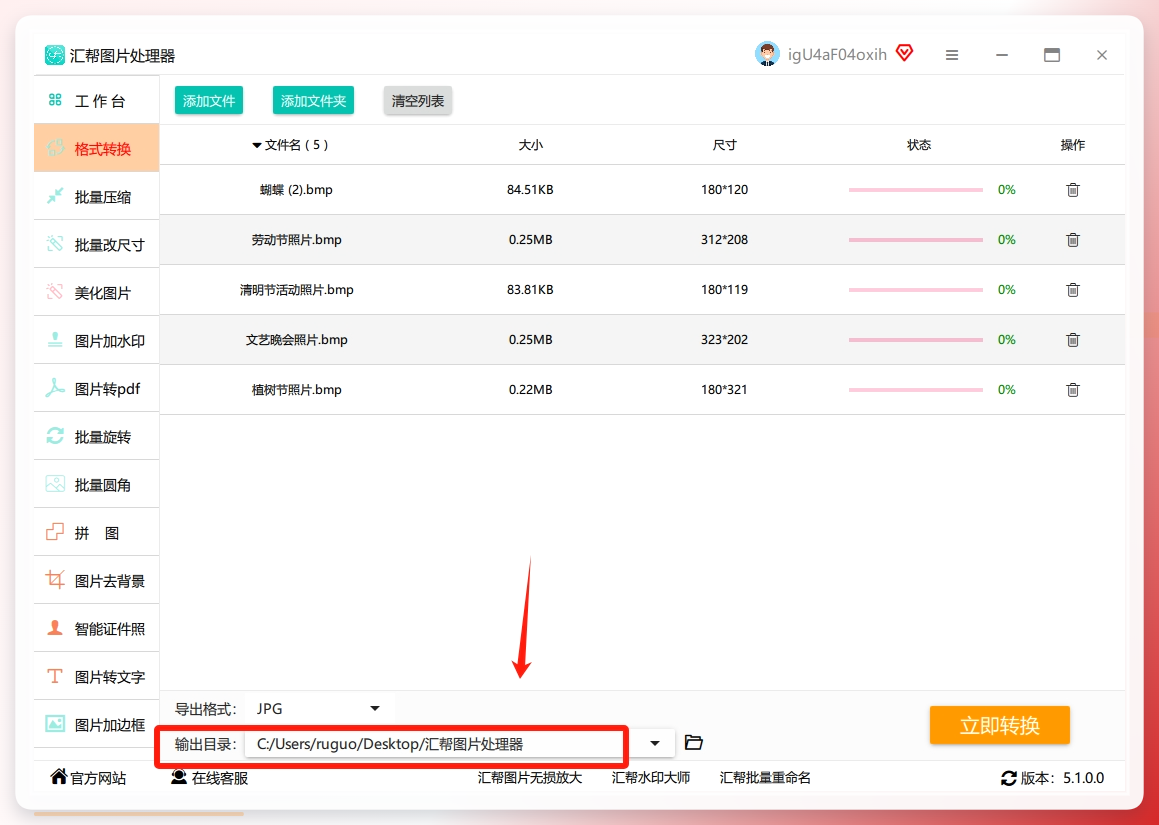Delete 文艺晚会照片.bmp with trash icon
Viewport: 1159px width, 825px height.
(1073, 339)
